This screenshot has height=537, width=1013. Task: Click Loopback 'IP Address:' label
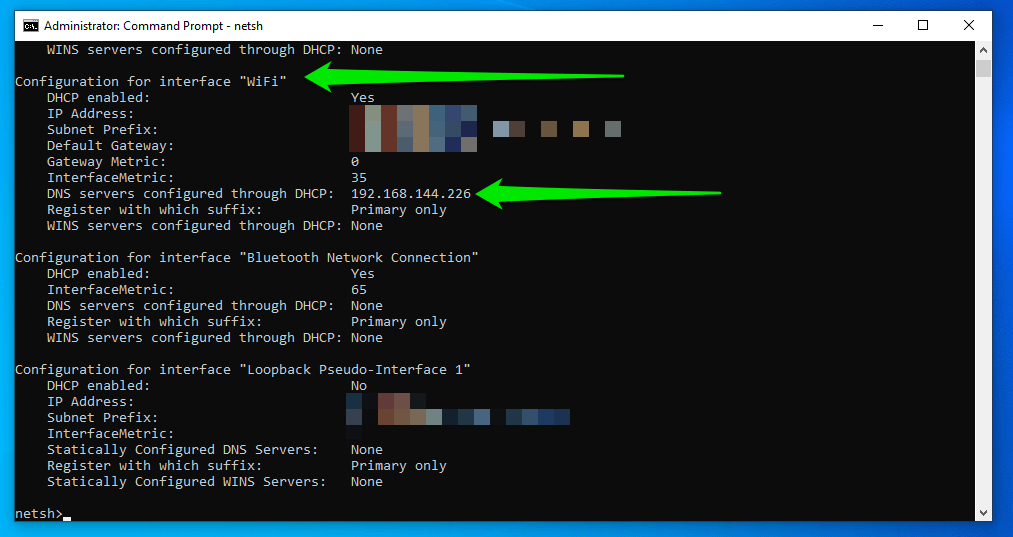click(x=90, y=402)
